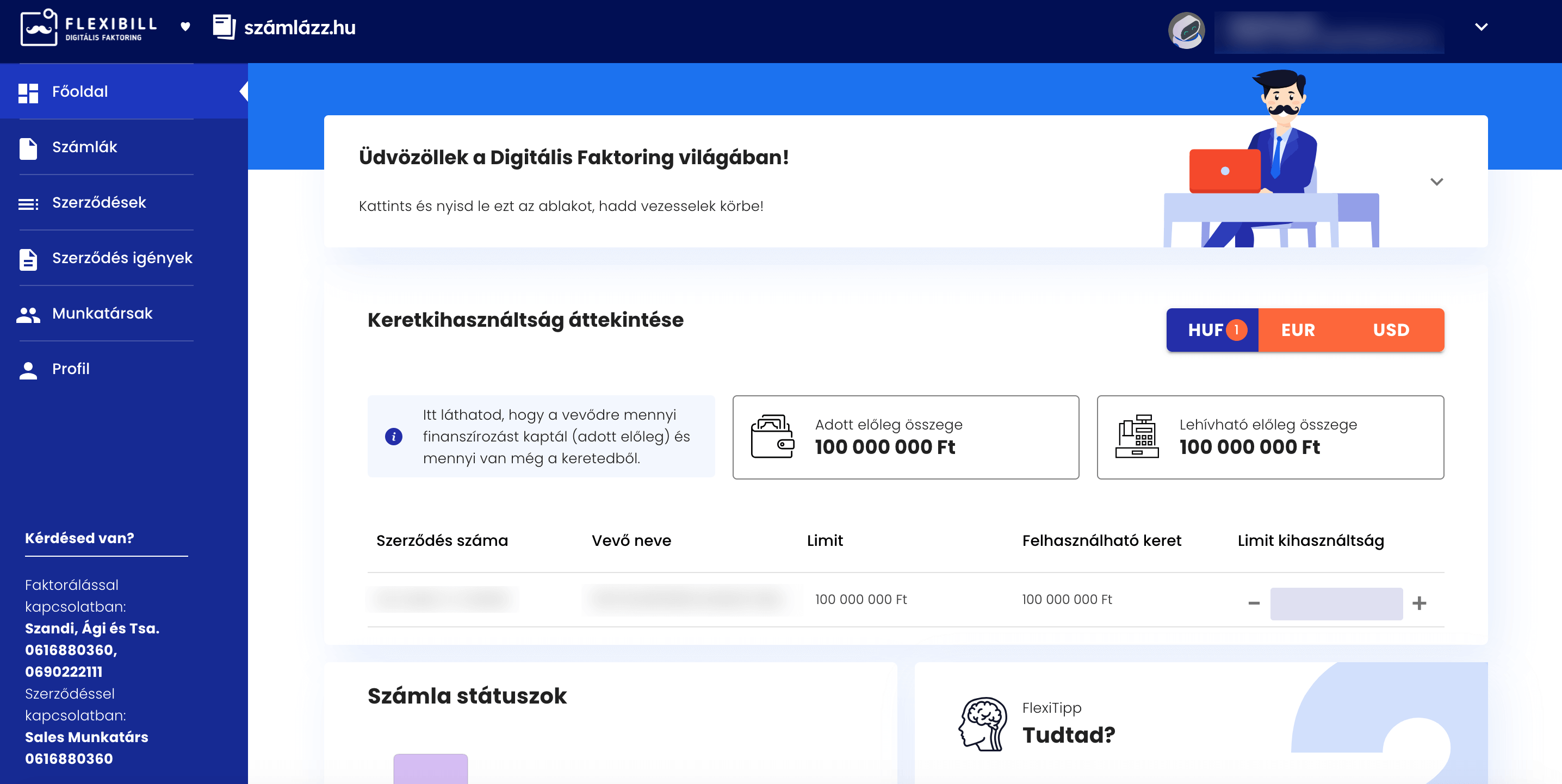Click the wallet icon for Adott előleg
The width and height of the screenshot is (1562, 784).
(x=772, y=437)
